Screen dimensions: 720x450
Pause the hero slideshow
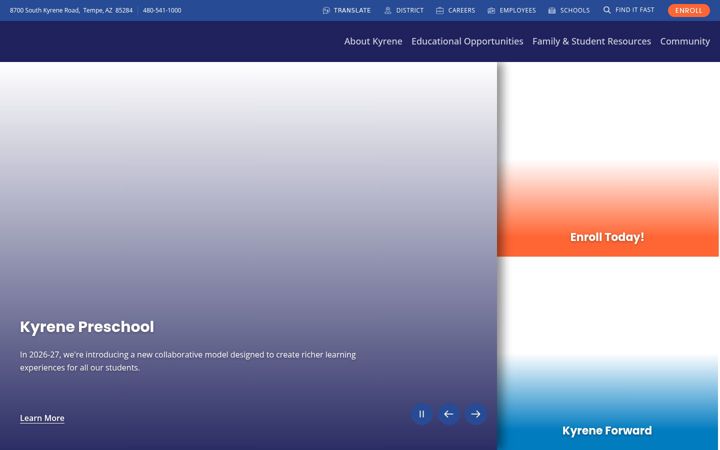422,414
